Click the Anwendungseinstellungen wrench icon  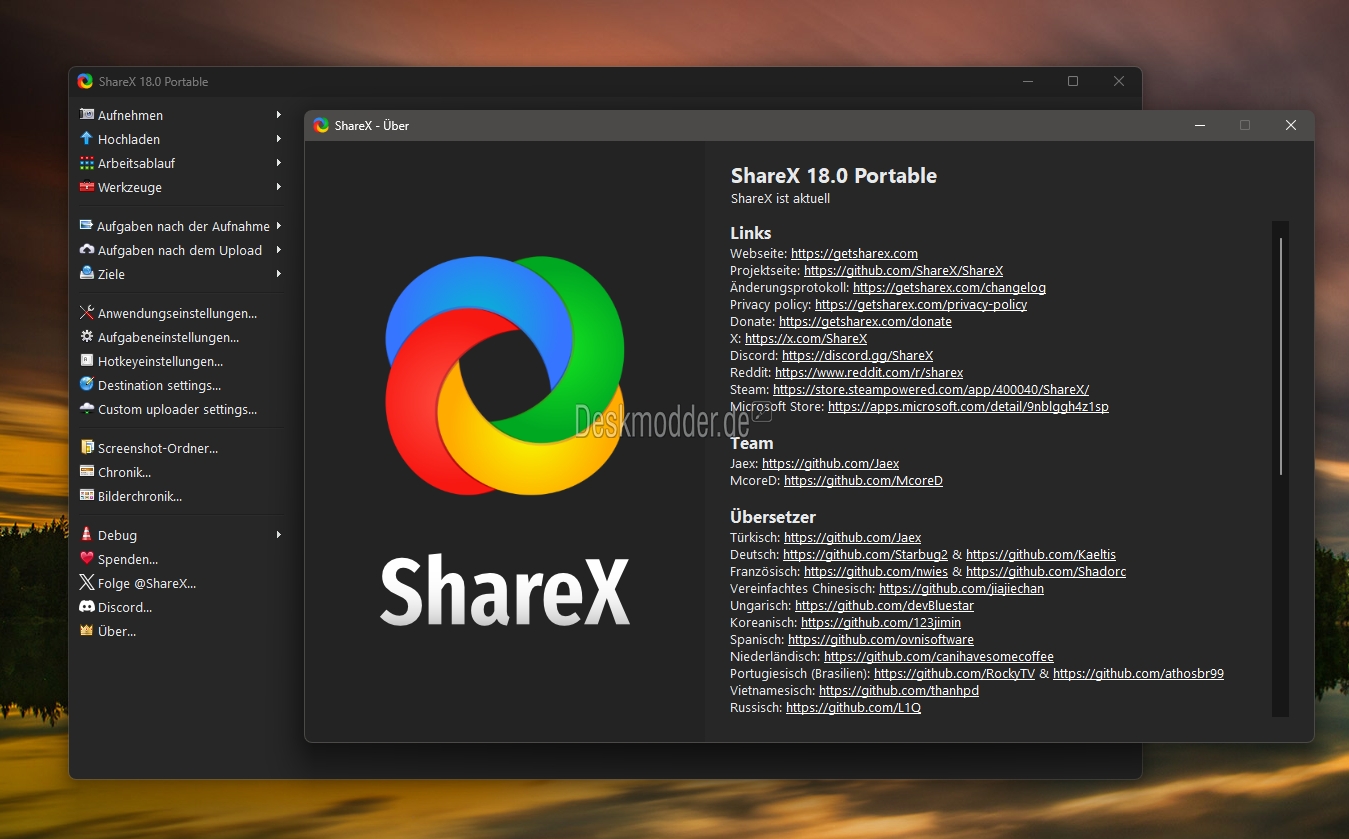tap(87, 313)
